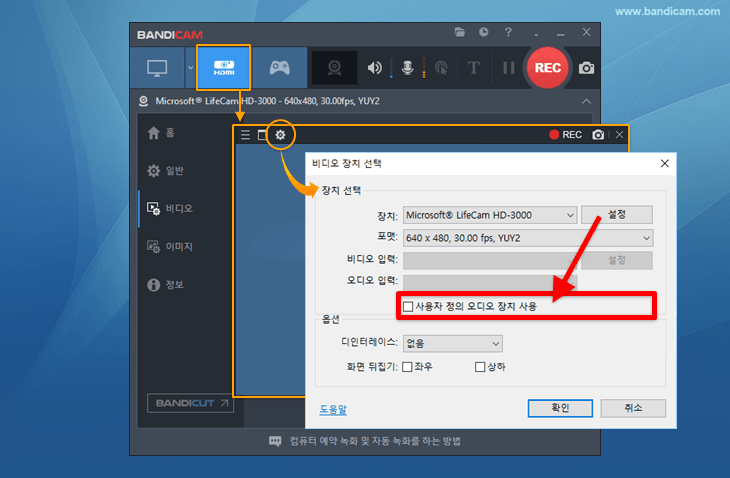Open help question mark icon
This screenshot has width=730, height=478.
508,32
